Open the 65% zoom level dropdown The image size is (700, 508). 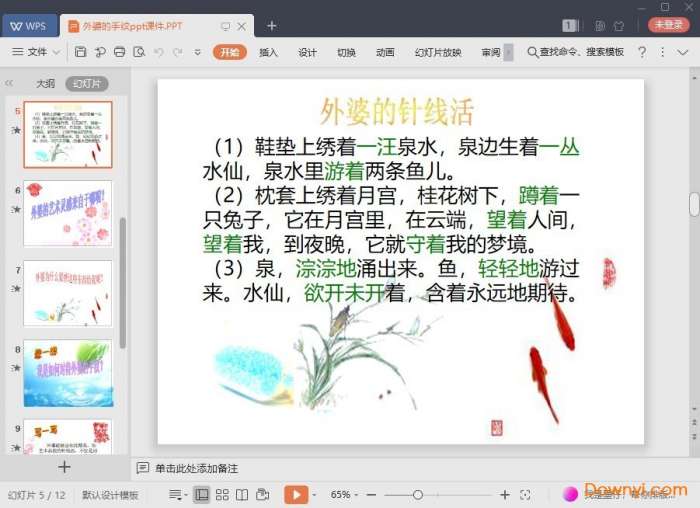[x=344, y=495]
